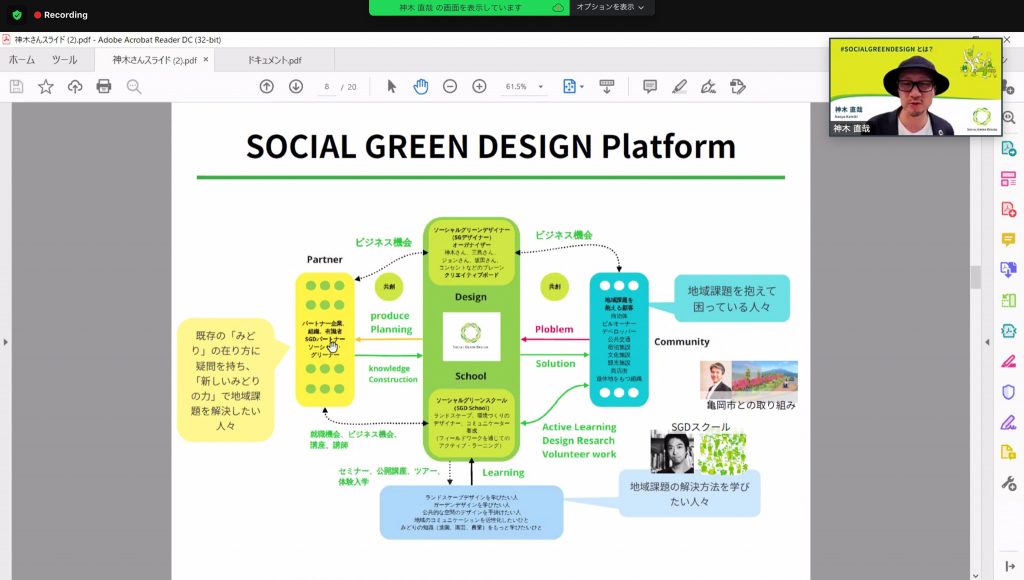The width and height of the screenshot is (1024, 580).
Task: Click the Acrobat PDF icon in title bar
Action: (x=6, y=39)
